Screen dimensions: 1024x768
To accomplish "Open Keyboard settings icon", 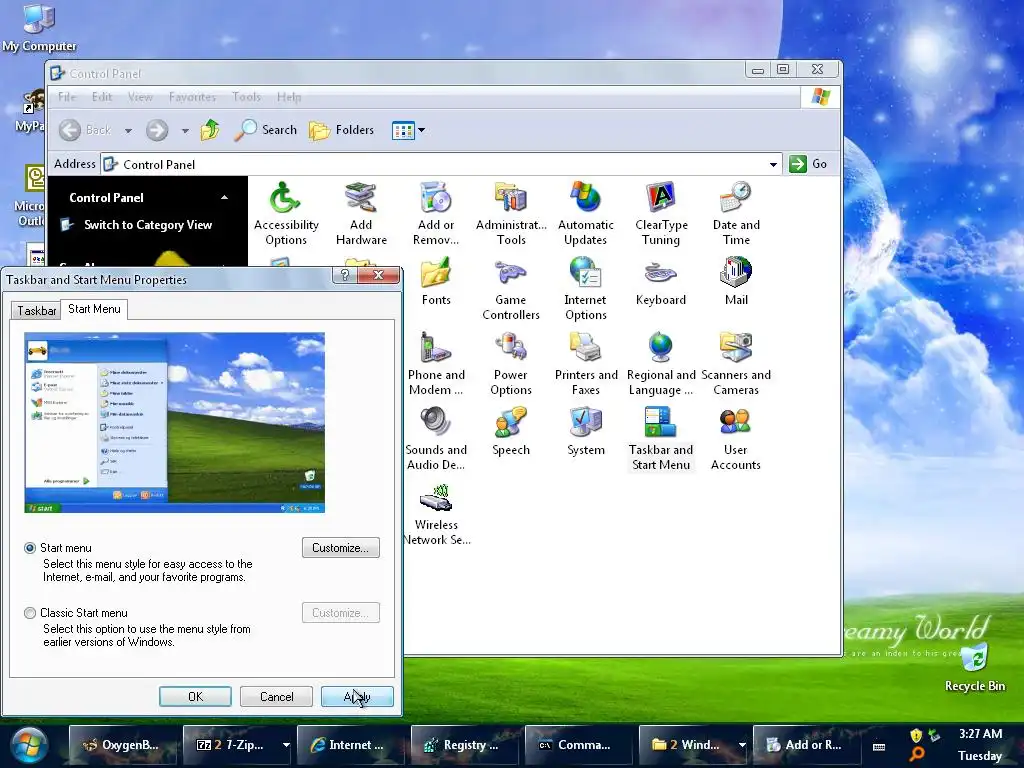I will pos(661,281).
